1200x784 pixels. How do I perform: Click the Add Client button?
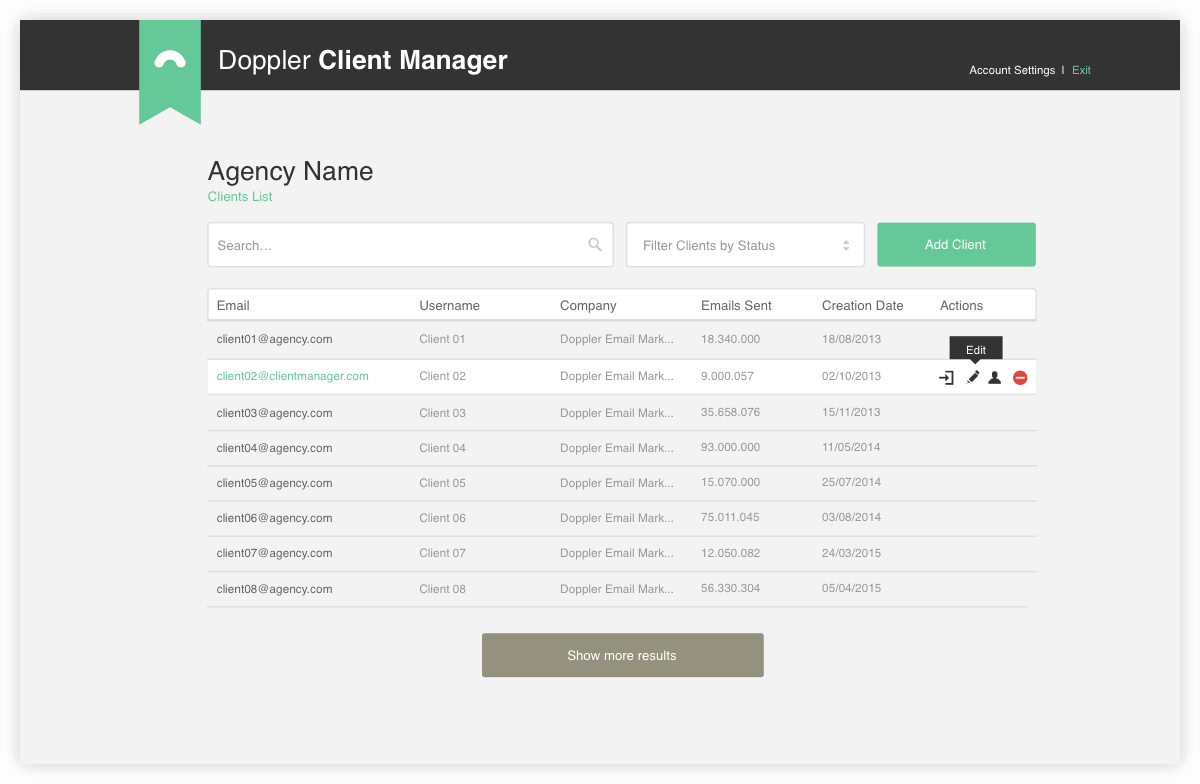pyautogui.click(x=956, y=245)
